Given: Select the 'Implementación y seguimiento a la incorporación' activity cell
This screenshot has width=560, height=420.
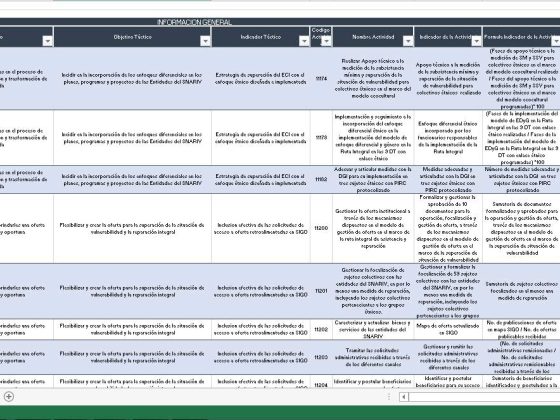Looking at the screenshot, I should [x=373, y=138].
